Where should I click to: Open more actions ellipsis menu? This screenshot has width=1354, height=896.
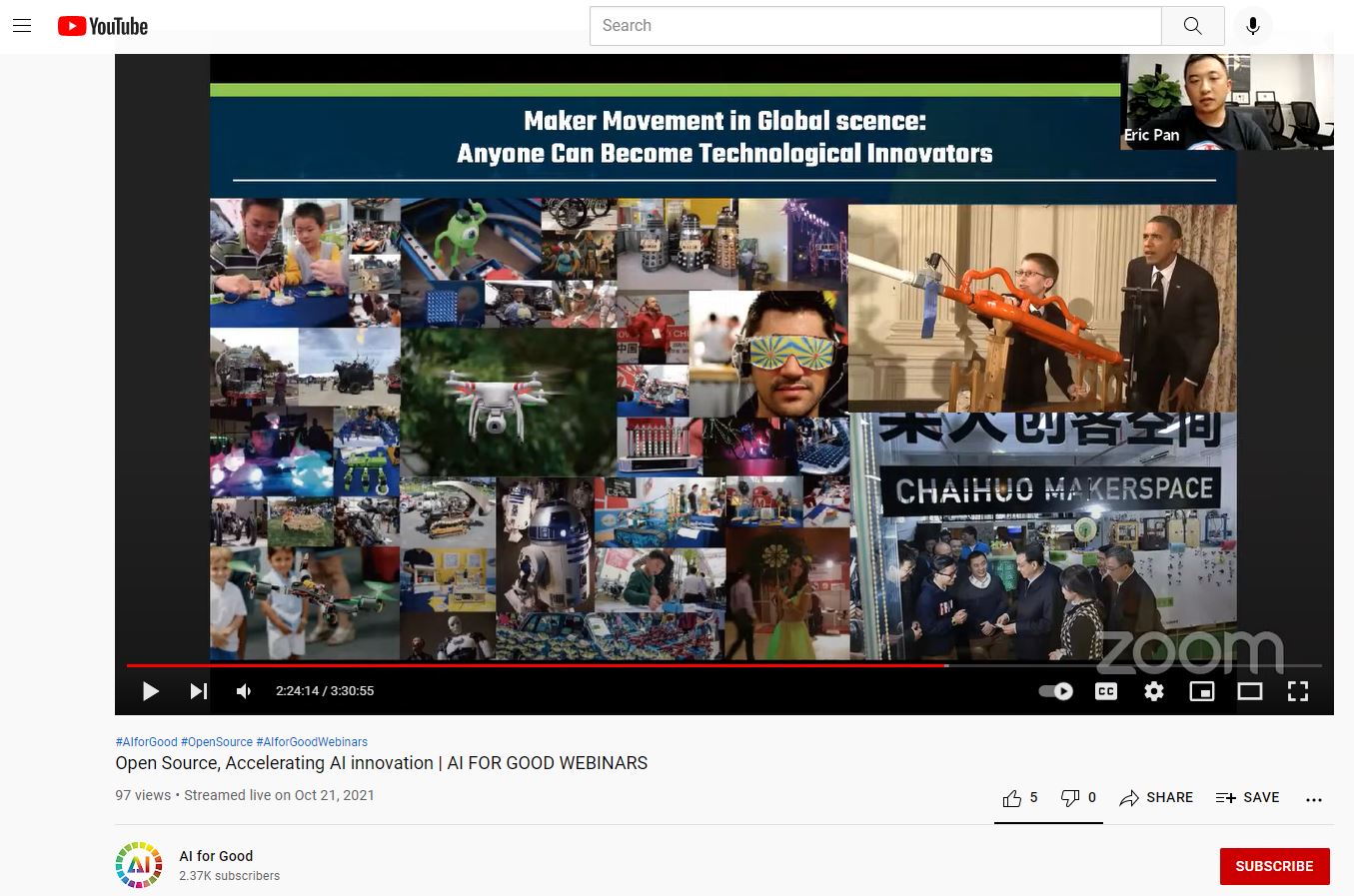click(1314, 799)
